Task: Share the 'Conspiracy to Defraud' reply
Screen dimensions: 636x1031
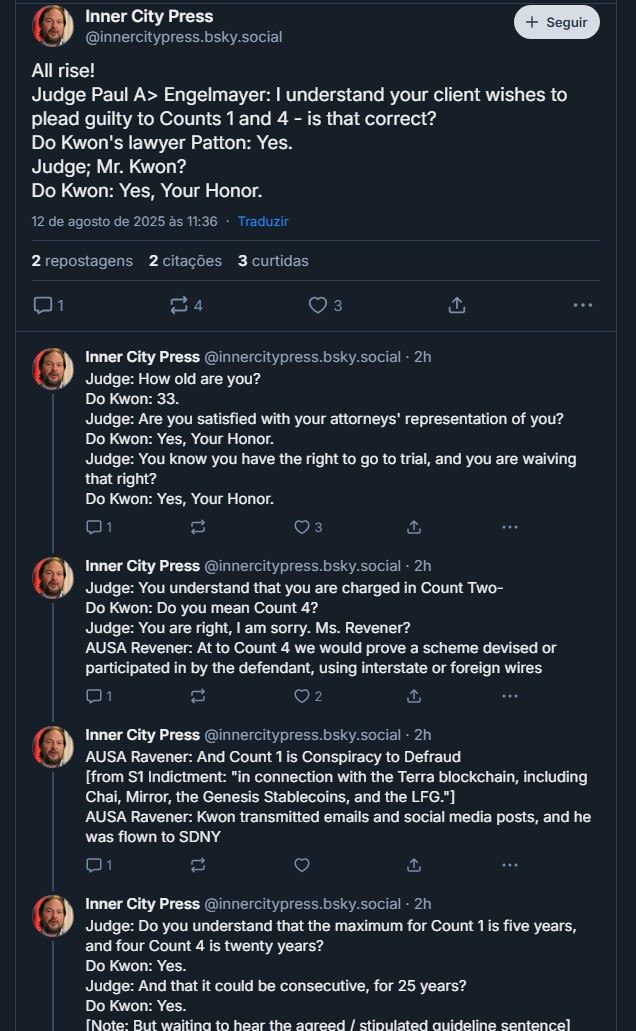Action: pyautogui.click(x=414, y=865)
